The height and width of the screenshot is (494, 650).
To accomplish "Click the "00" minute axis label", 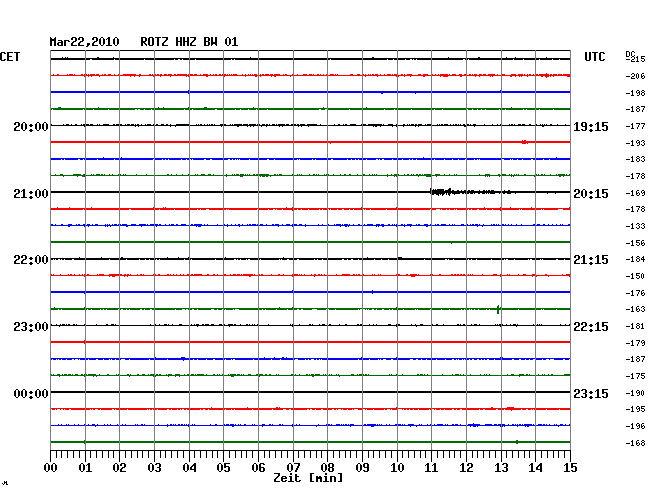I will point(51,468).
